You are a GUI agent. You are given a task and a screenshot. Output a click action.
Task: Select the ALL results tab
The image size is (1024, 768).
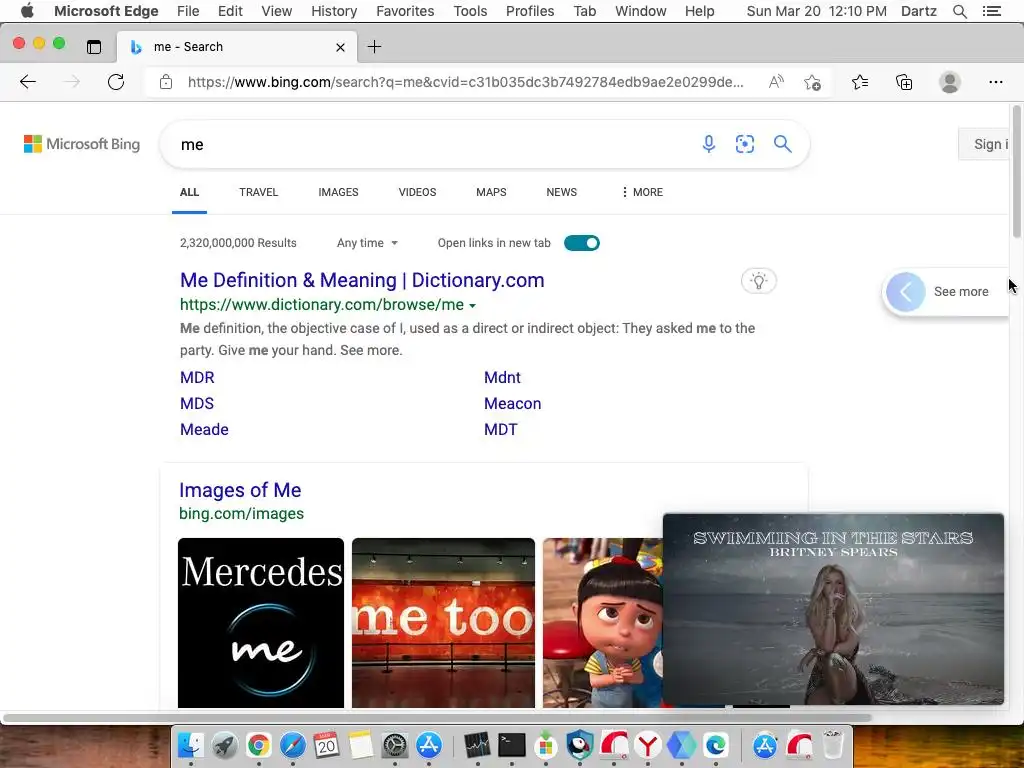(189, 192)
